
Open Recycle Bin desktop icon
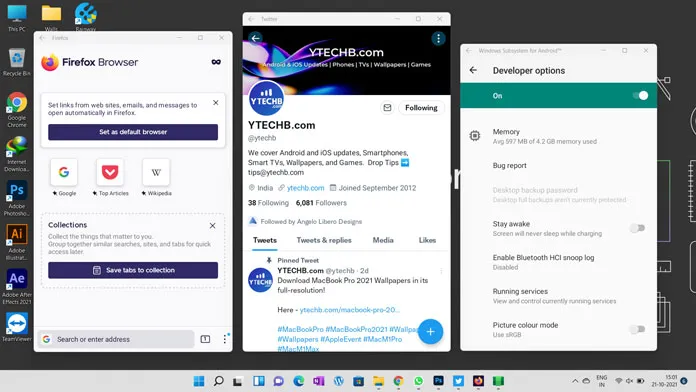click(17, 62)
